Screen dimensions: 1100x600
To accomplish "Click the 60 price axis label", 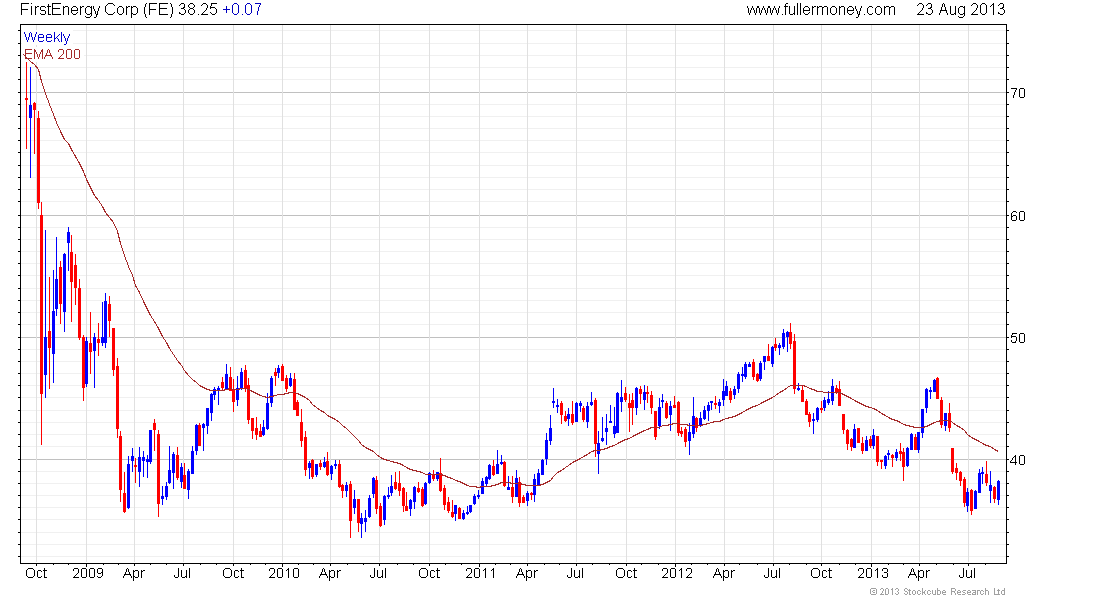I will (x=1018, y=216).
